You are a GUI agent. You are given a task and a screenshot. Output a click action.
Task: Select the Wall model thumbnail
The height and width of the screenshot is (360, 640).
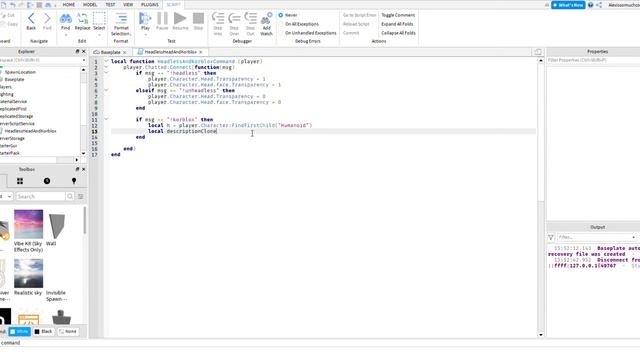56,226
